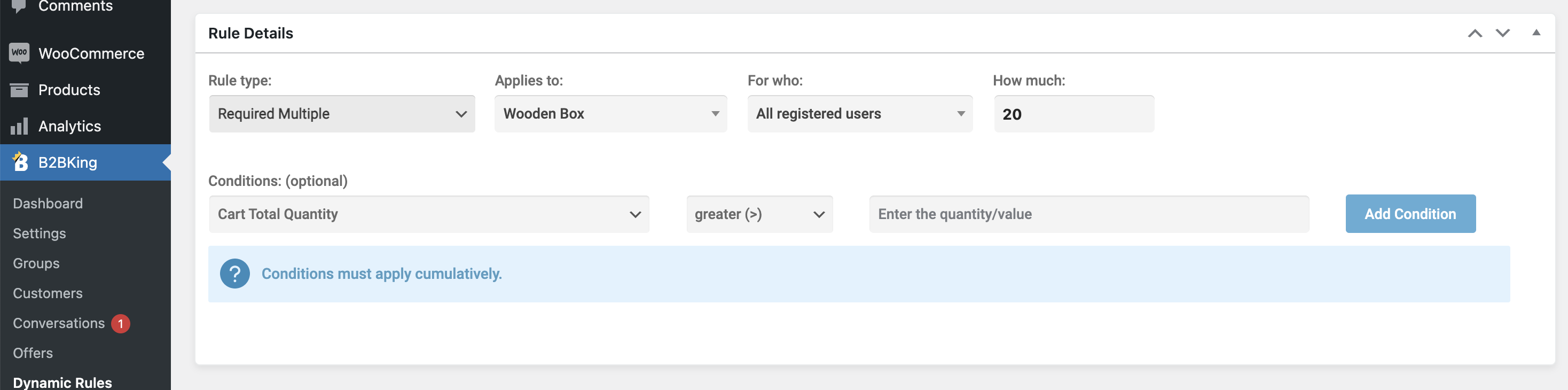The image size is (1568, 390).
Task: Click the blue question mark help icon
Action: [x=235, y=274]
